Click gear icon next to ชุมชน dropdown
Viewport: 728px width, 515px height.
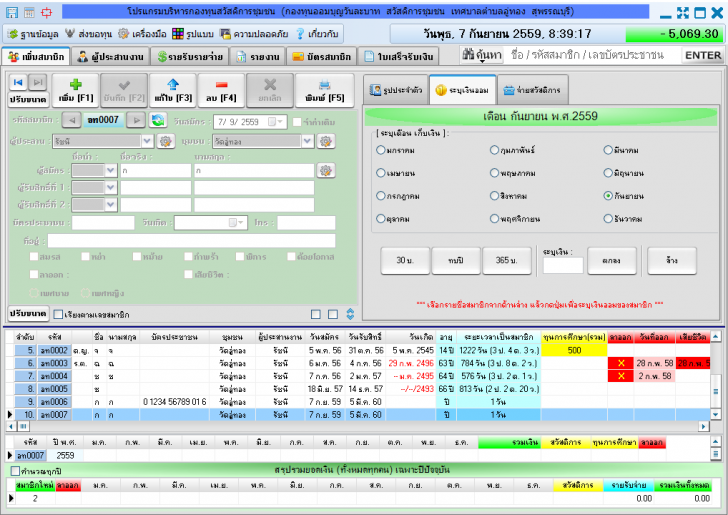325,142
